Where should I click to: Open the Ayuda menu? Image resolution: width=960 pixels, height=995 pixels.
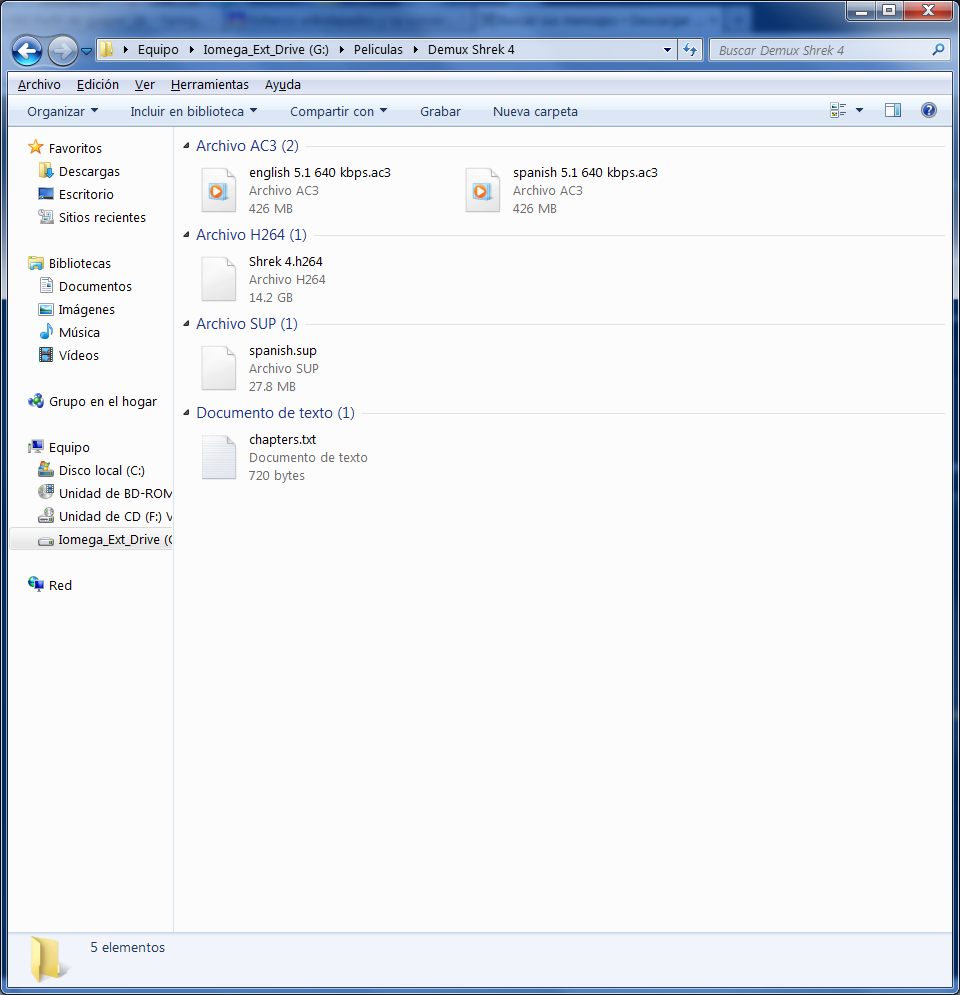(283, 84)
